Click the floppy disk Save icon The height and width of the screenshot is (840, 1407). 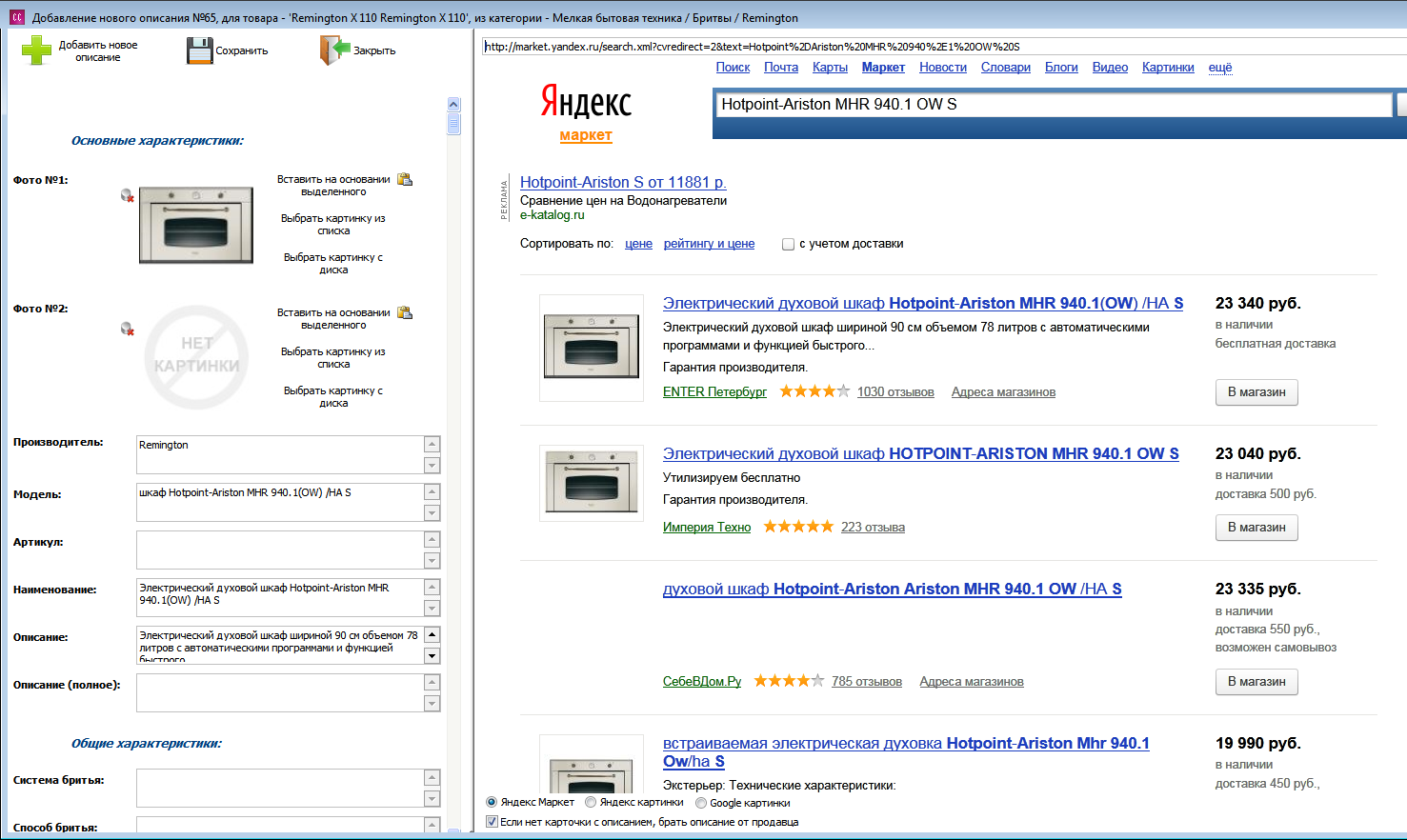click(199, 50)
